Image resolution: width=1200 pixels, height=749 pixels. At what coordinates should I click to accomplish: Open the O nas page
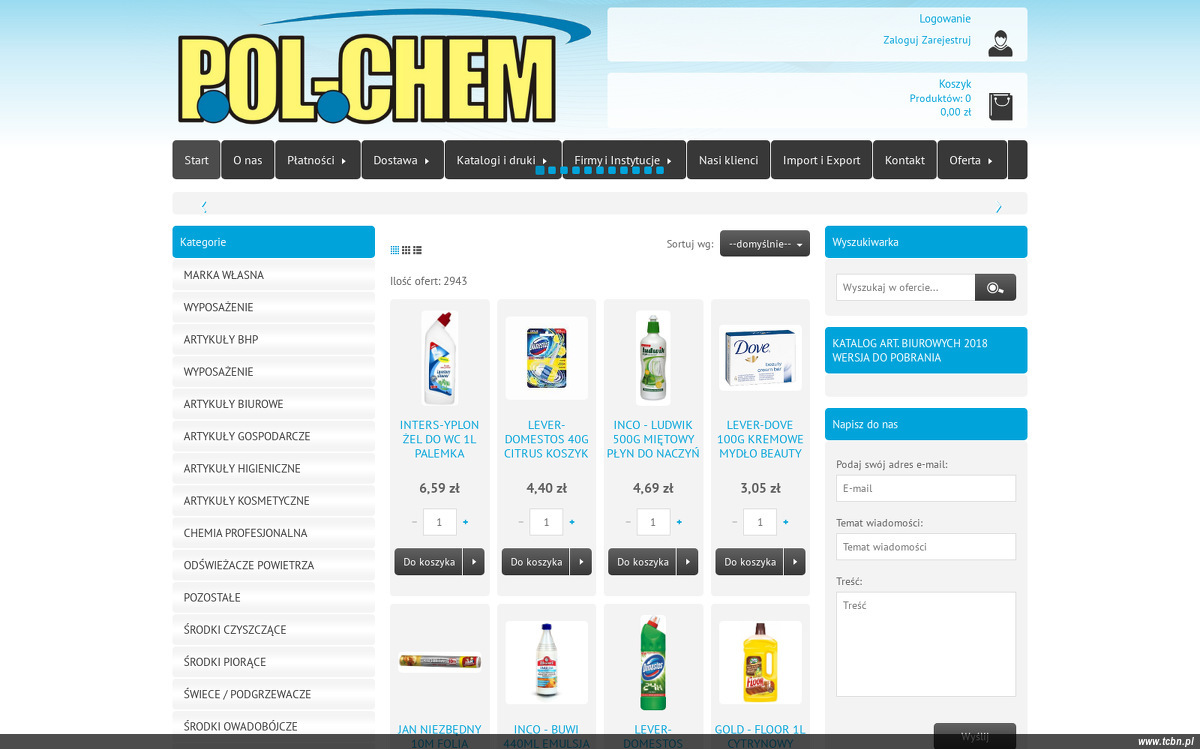[248, 160]
